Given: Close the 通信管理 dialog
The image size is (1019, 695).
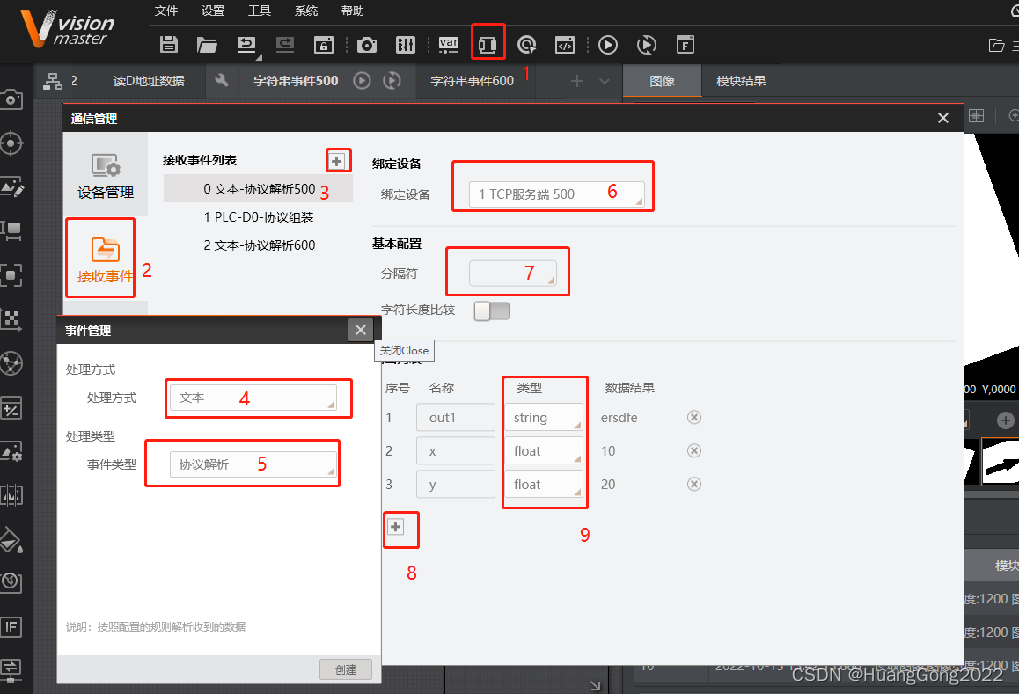Looking at the screenshot, I should pyautogui.click(x=944, y=118).
